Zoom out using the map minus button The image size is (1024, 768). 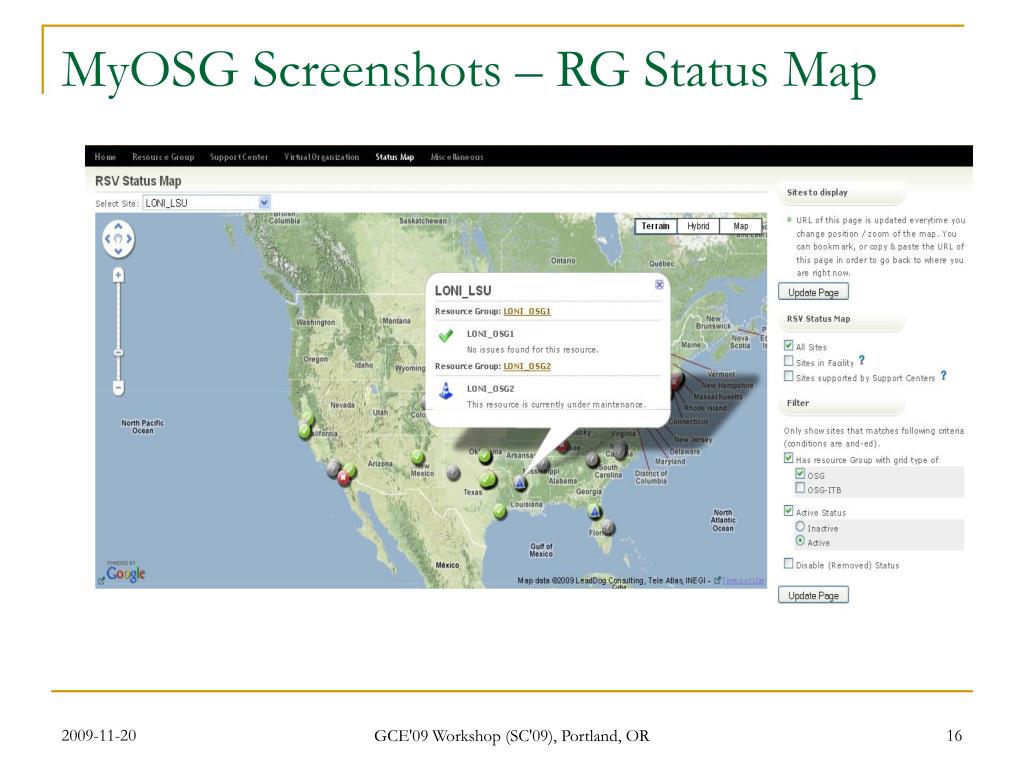(x=118, y=388)
